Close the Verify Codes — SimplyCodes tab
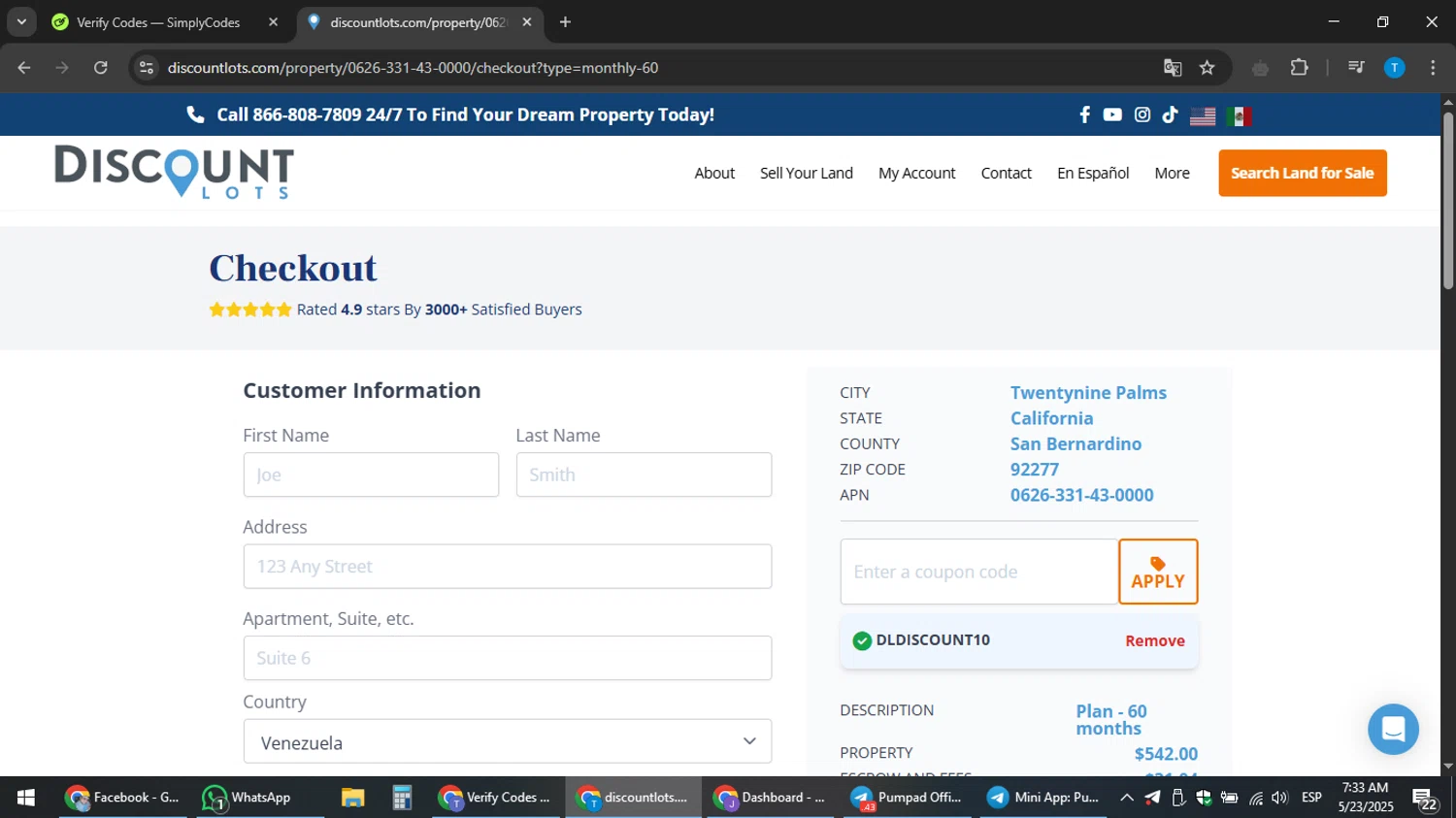Image resolution: width=1456 pixels, height=818 pixels. (273, 22)
